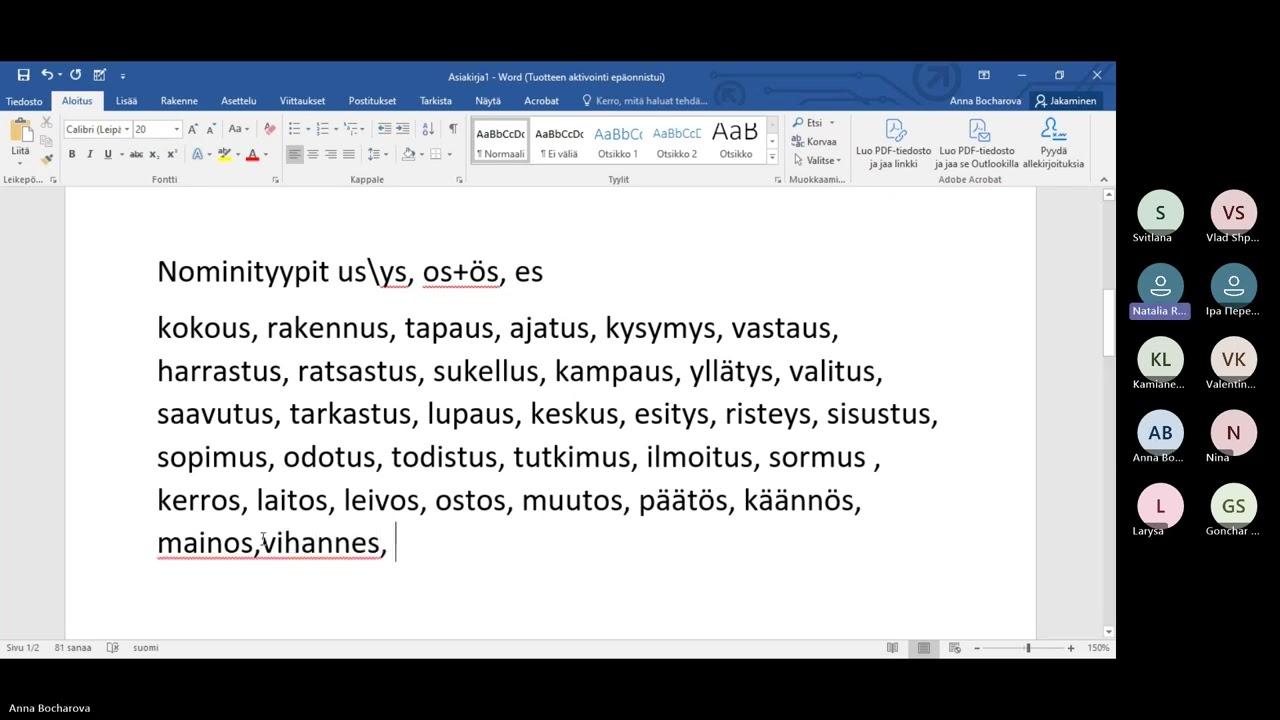This screenshot has height=720, width=1280.
Task: Open the Change Case Aa dropdown
Action: click(x=238, y=129)
